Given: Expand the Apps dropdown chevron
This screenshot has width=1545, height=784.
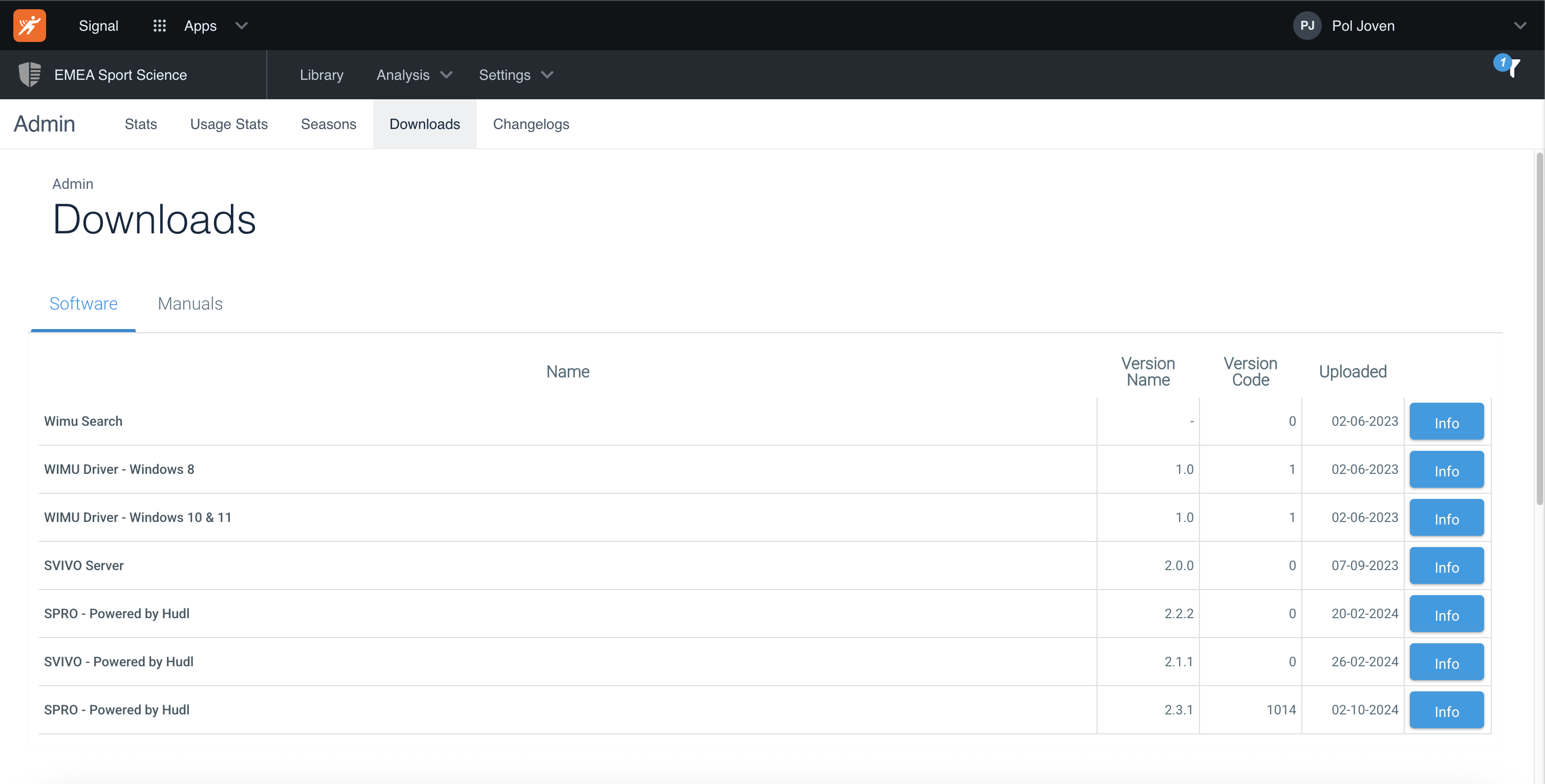Looking at the screenshot, I should click(241, 25).
